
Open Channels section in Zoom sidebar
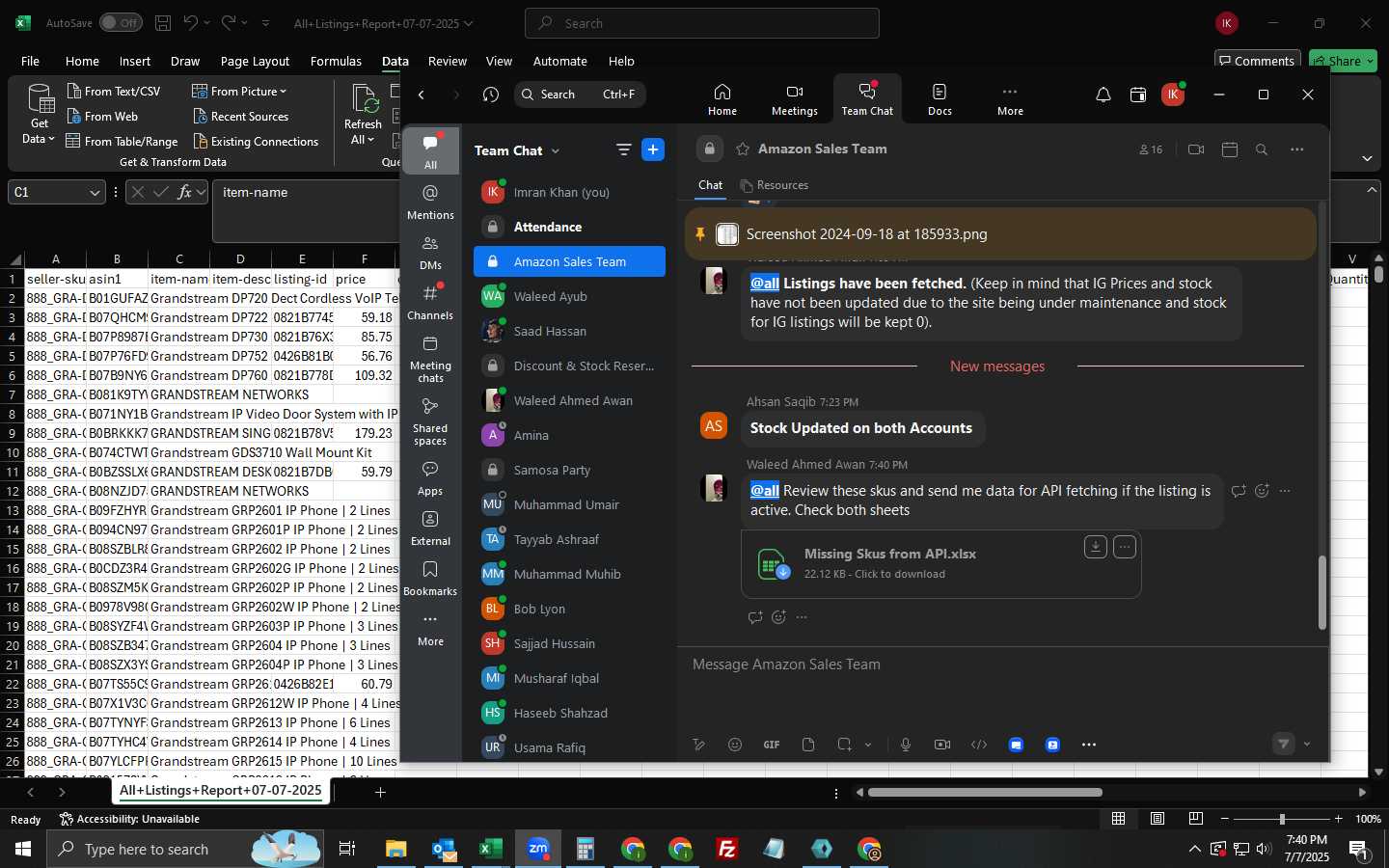pyautogui.click(x=430, y=302)
